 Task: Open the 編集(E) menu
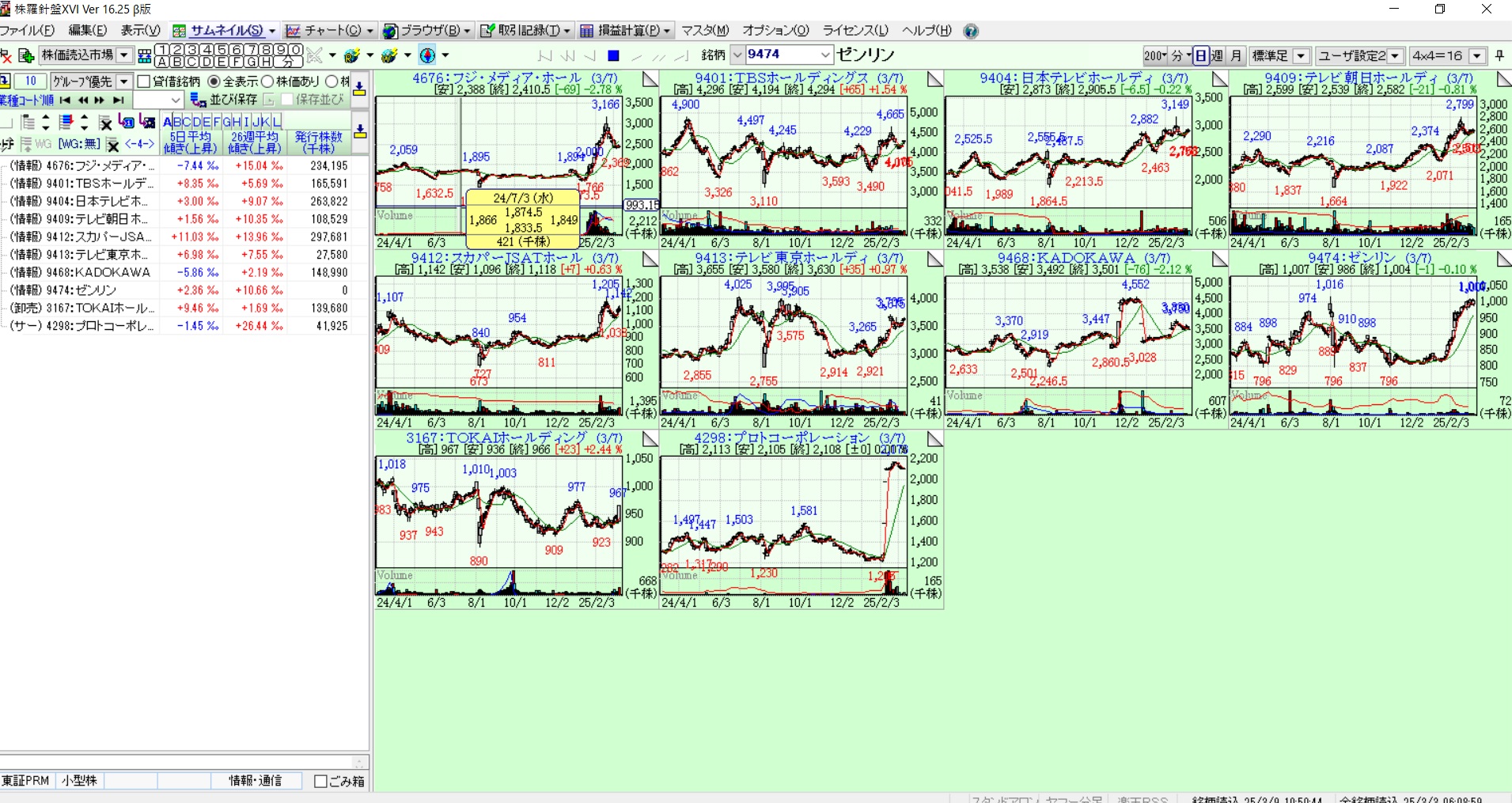point(88,31)
